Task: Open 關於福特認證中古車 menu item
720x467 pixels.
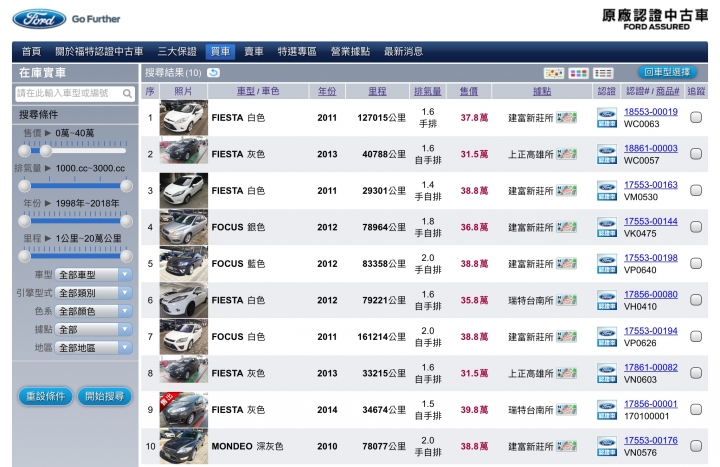Action: pos(99,51)
